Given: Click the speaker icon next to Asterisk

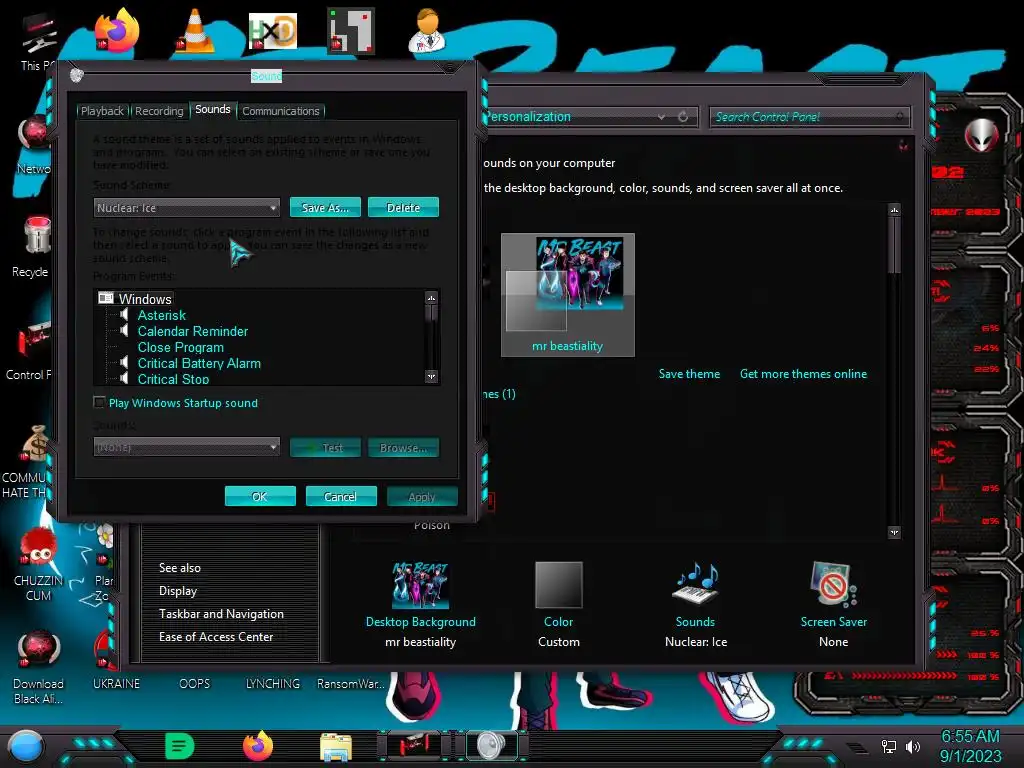Looking at the screenshot, I should coord(124,315).
